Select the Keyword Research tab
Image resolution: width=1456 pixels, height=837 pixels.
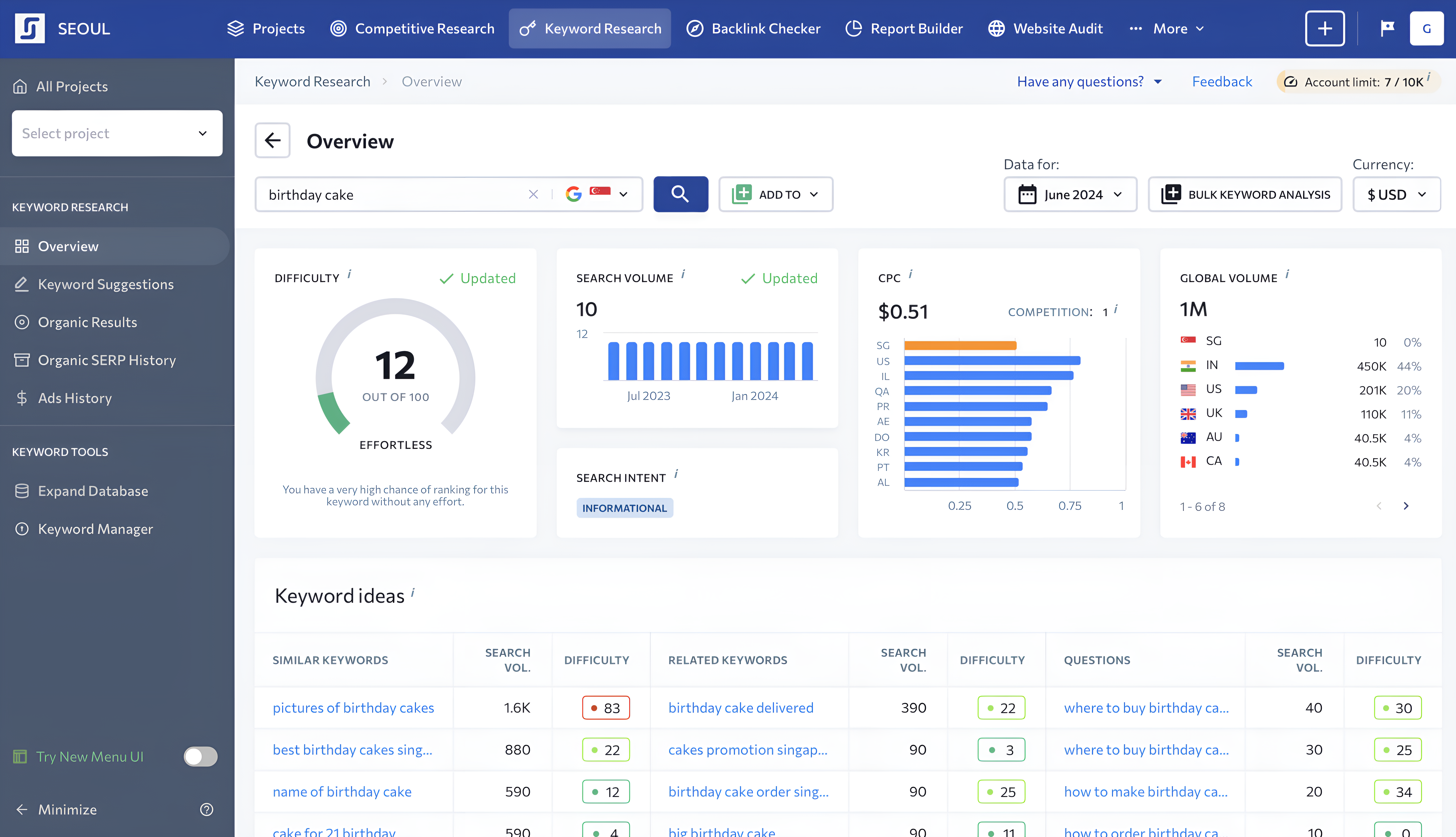590,28
